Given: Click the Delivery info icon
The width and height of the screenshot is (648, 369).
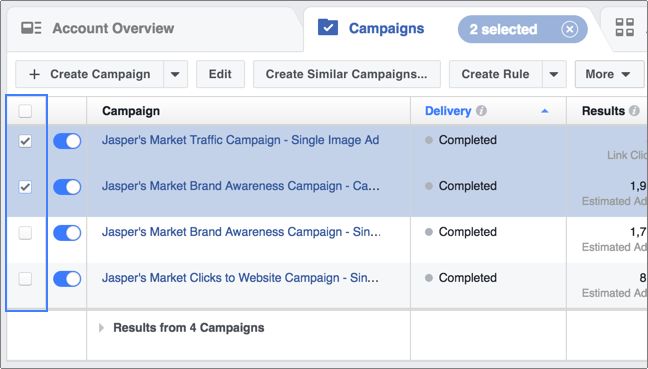Looking at the screenshot, I should 481,111.
